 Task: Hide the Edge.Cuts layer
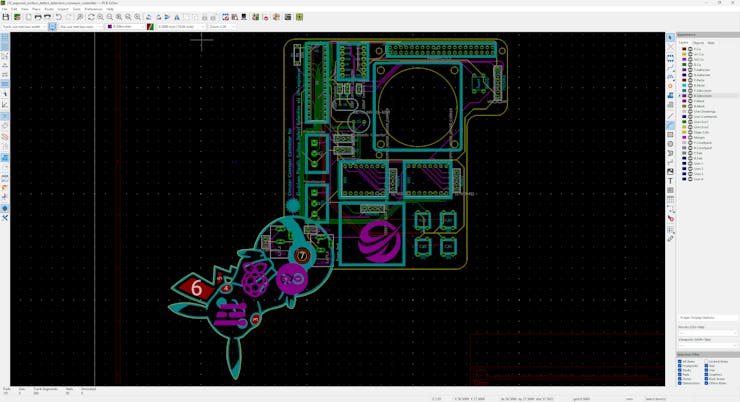pyautogui.click(x=690, y=132)
